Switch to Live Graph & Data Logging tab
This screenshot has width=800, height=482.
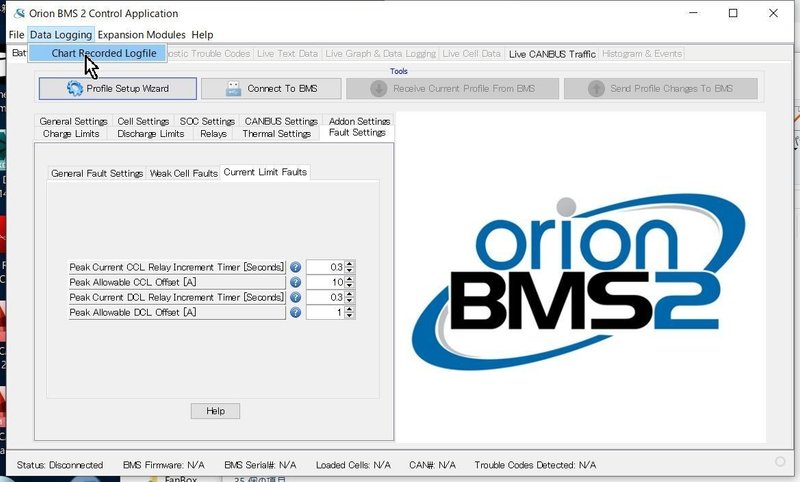click(x=380, y=54)
